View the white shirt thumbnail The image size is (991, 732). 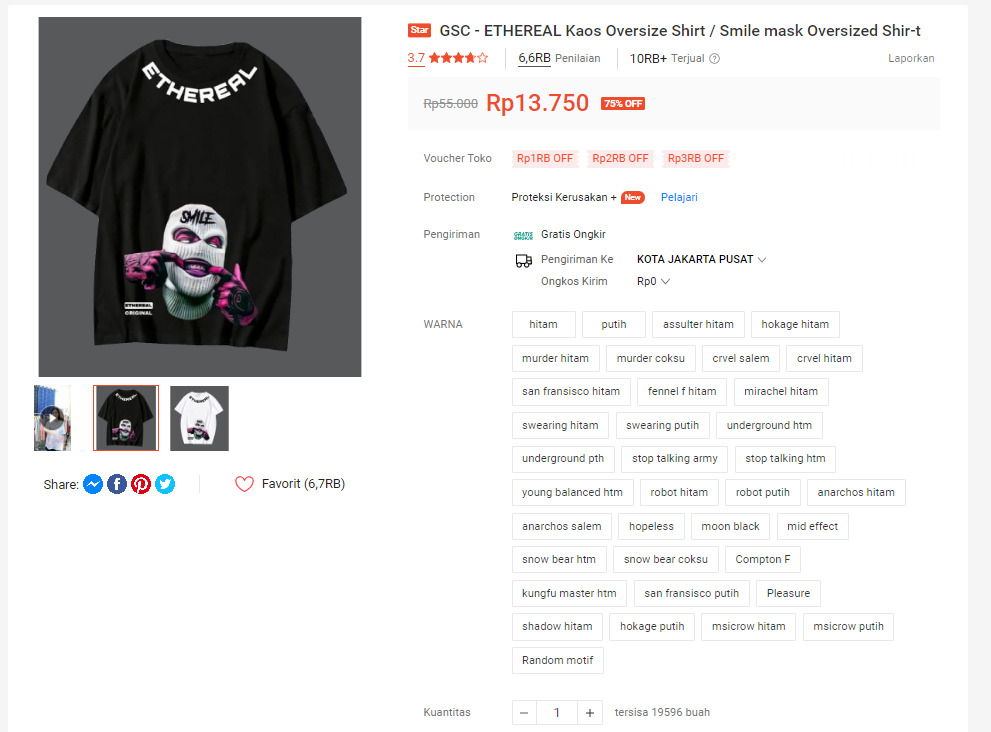199,418
